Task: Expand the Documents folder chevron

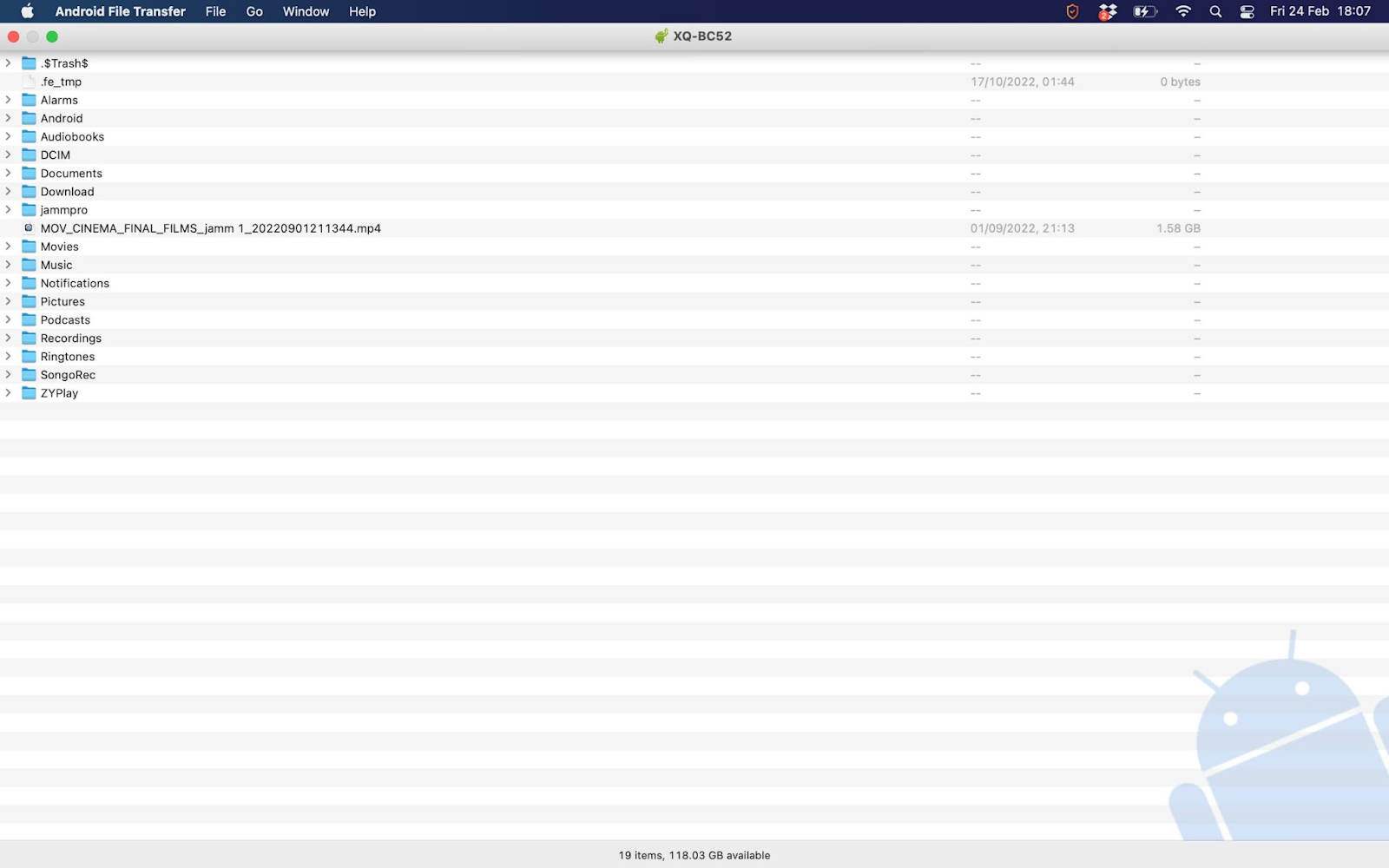Action: point(9,173)
